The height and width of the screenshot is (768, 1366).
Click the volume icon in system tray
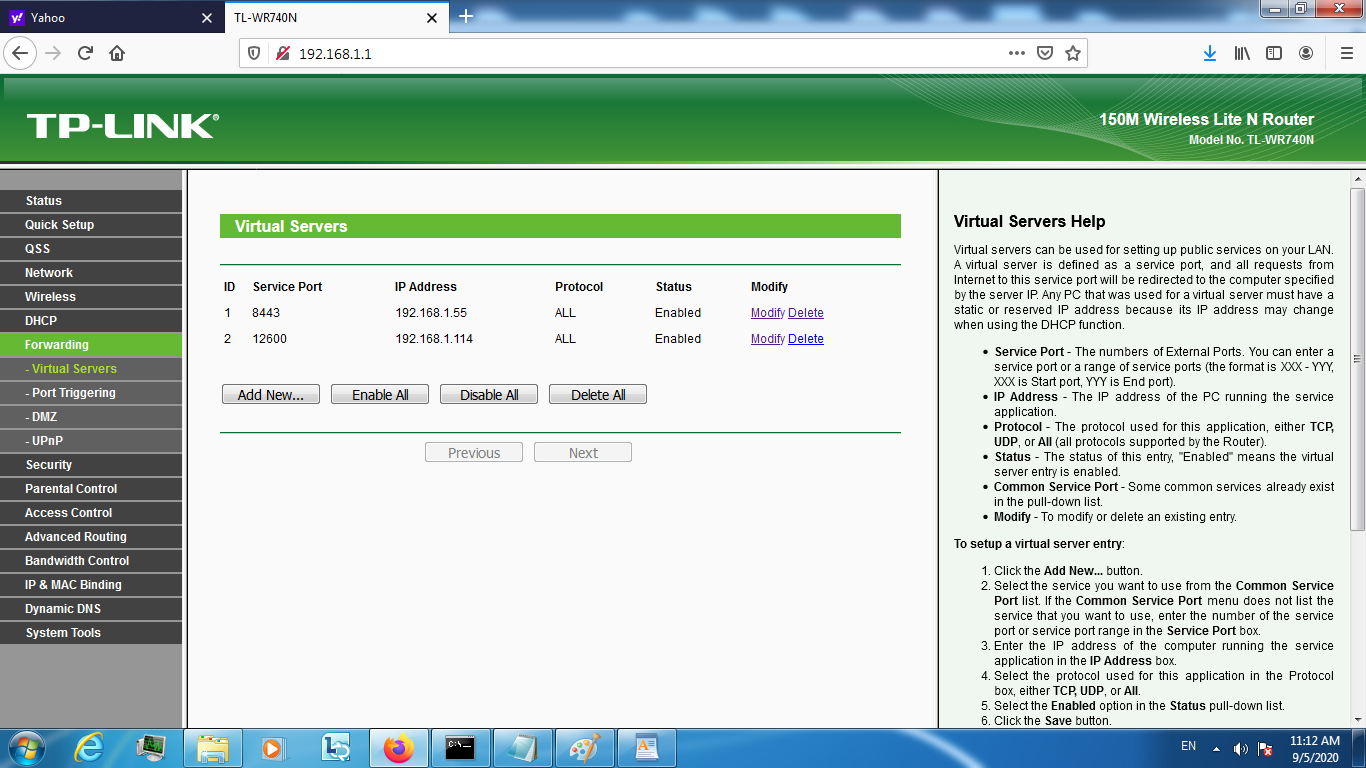pos(1240,748)
